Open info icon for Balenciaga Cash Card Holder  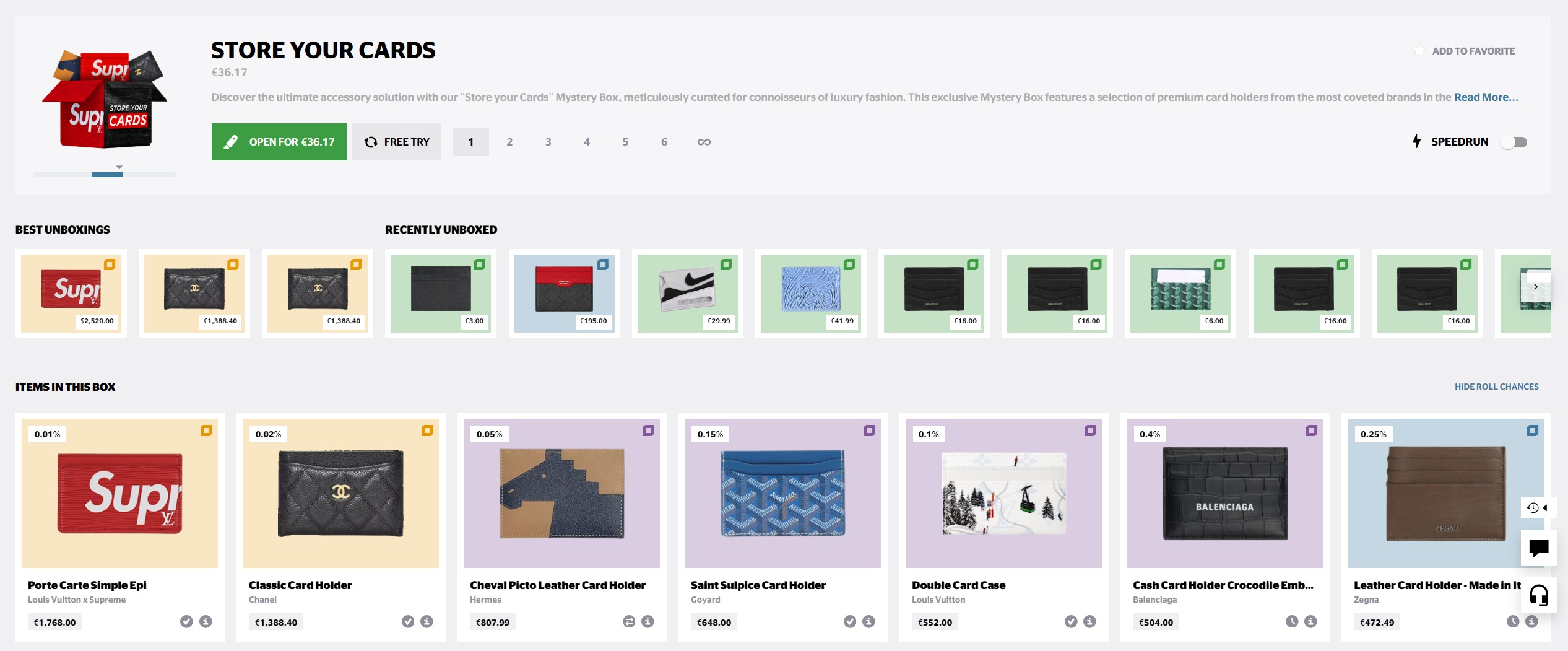[1310, 621]
